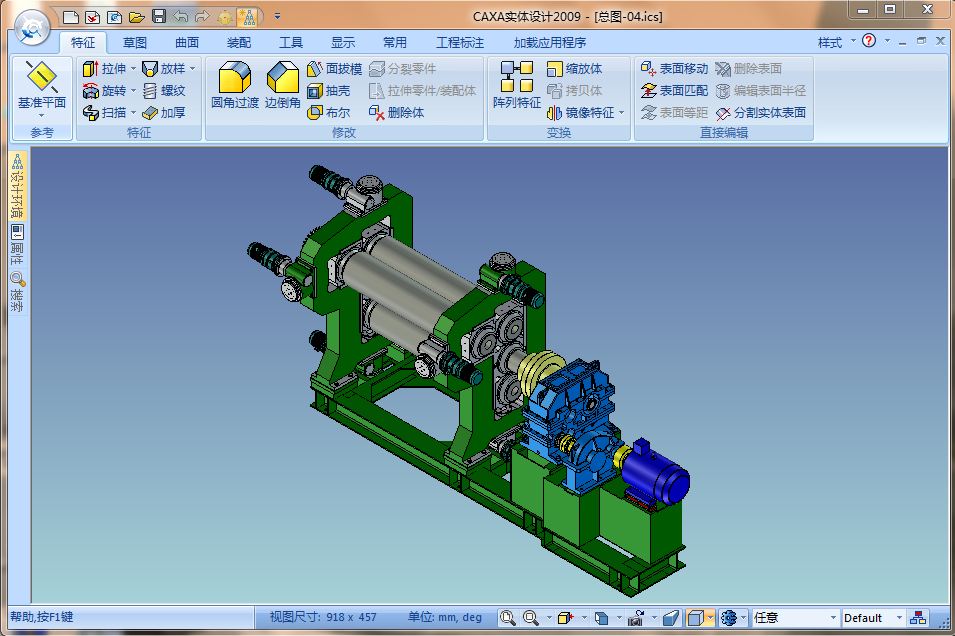The width and height of the screenshot is (955, 636).
Task: Open the 属性 properties side panel tab
Action: click(17, 244)
